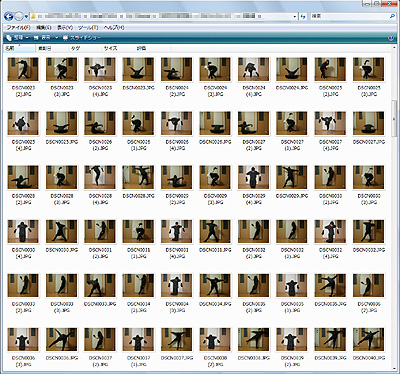
Task: Open the 整理 organize toolbar dropdown
Action: [x=18, y=38]
